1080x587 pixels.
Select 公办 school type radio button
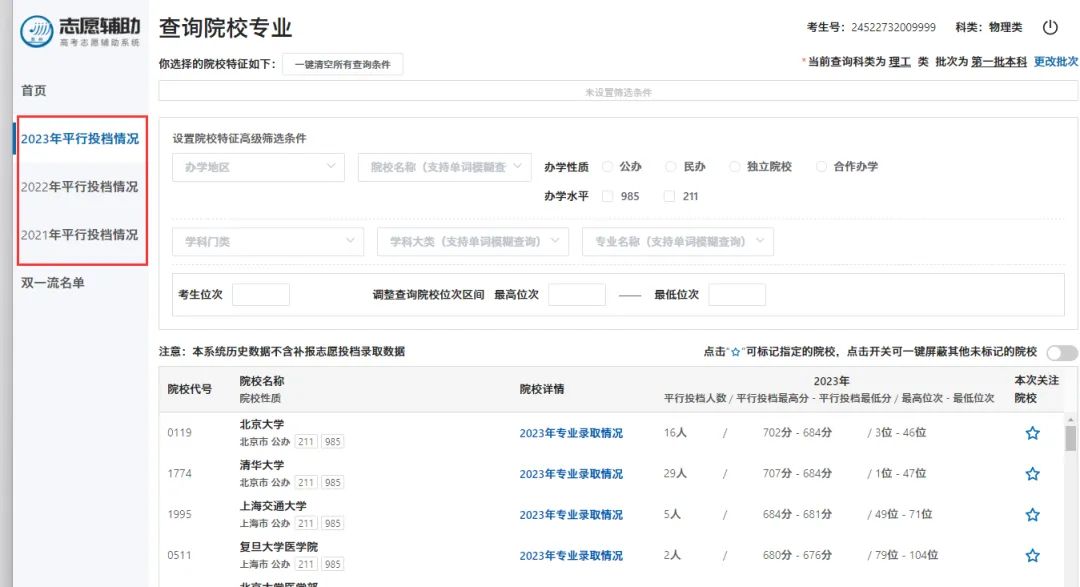tap(608, 167)
